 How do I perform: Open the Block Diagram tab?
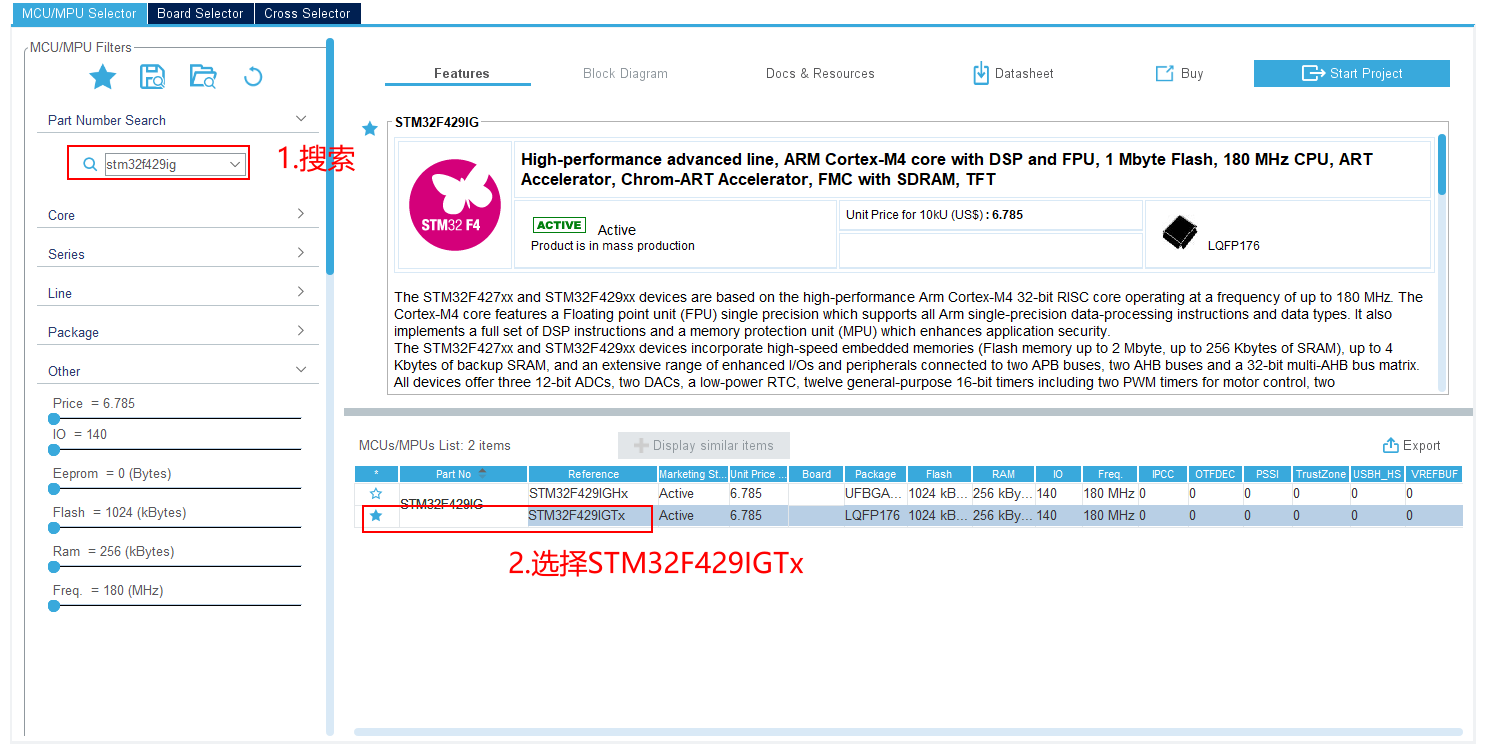pyautogui.click(x=625, y=73)
